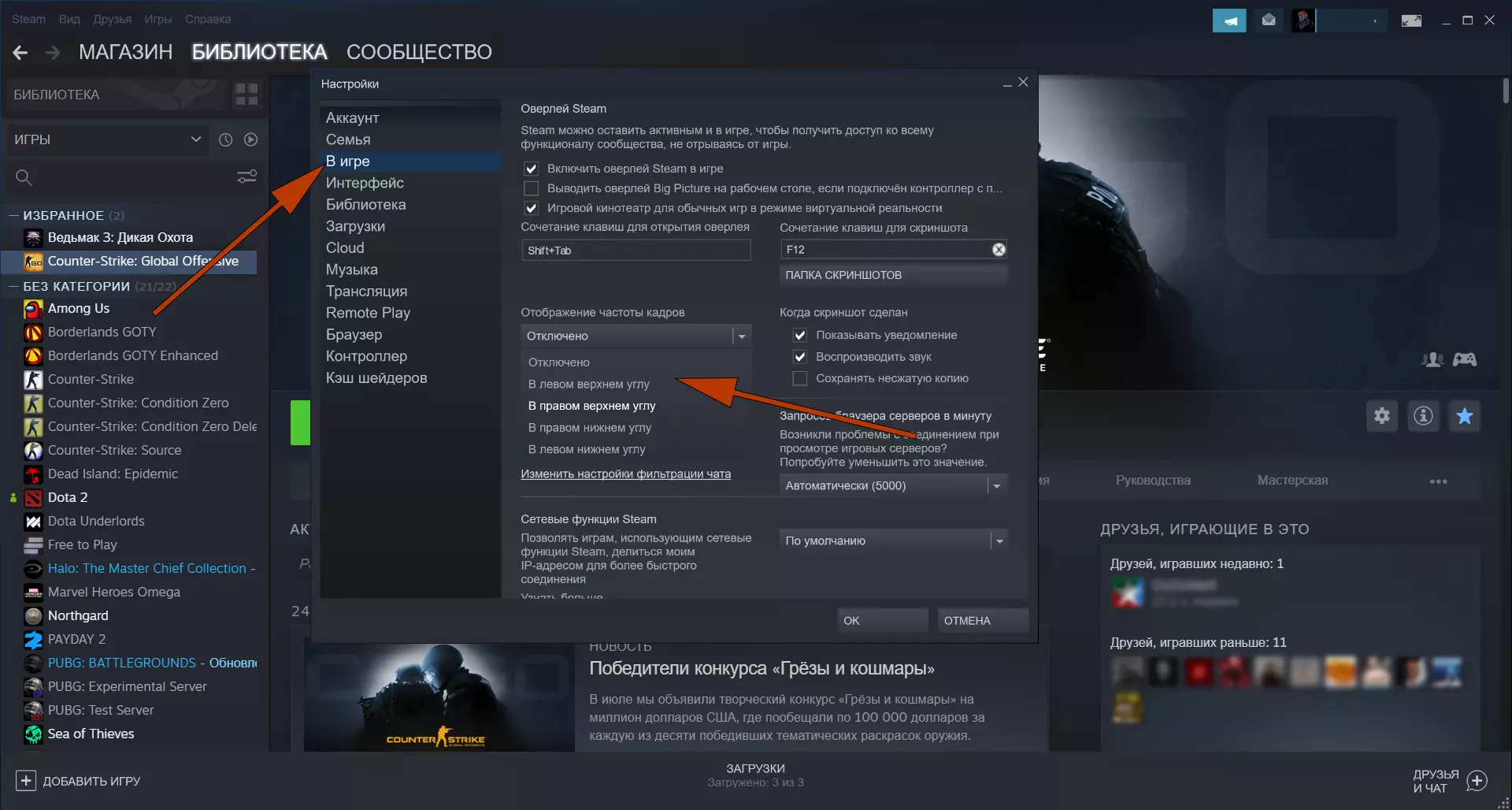Click the plus icon near Friends & Chat
This screenshot has width=1512, height=810.
1477,781
